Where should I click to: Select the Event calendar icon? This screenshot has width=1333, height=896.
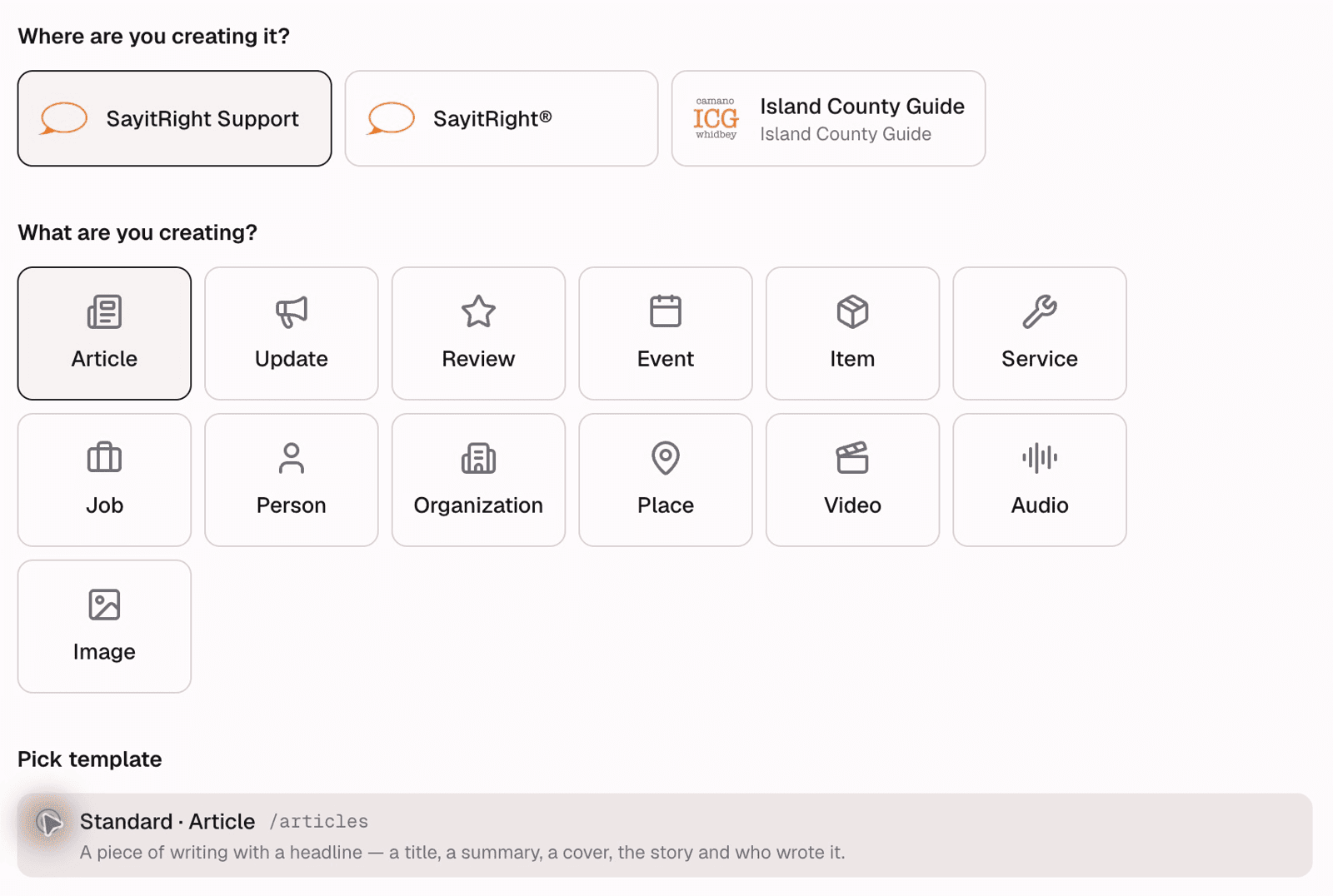tap(666, 312)
